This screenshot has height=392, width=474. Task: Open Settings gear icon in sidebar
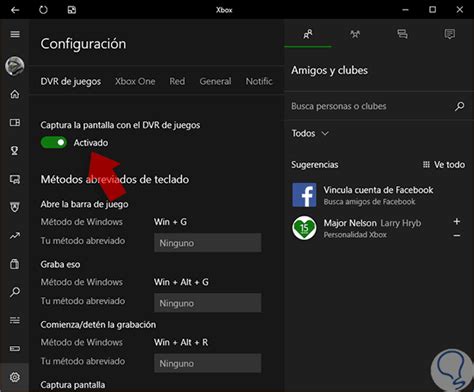15,377
